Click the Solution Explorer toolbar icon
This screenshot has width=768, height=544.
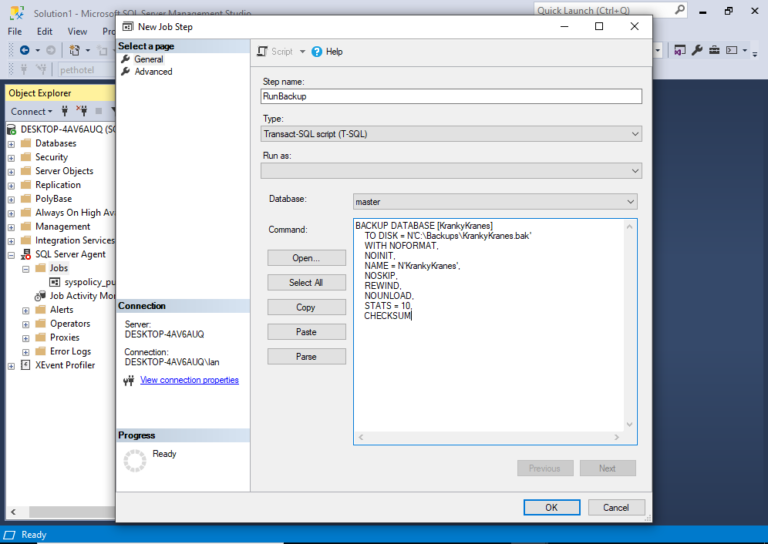680,50
